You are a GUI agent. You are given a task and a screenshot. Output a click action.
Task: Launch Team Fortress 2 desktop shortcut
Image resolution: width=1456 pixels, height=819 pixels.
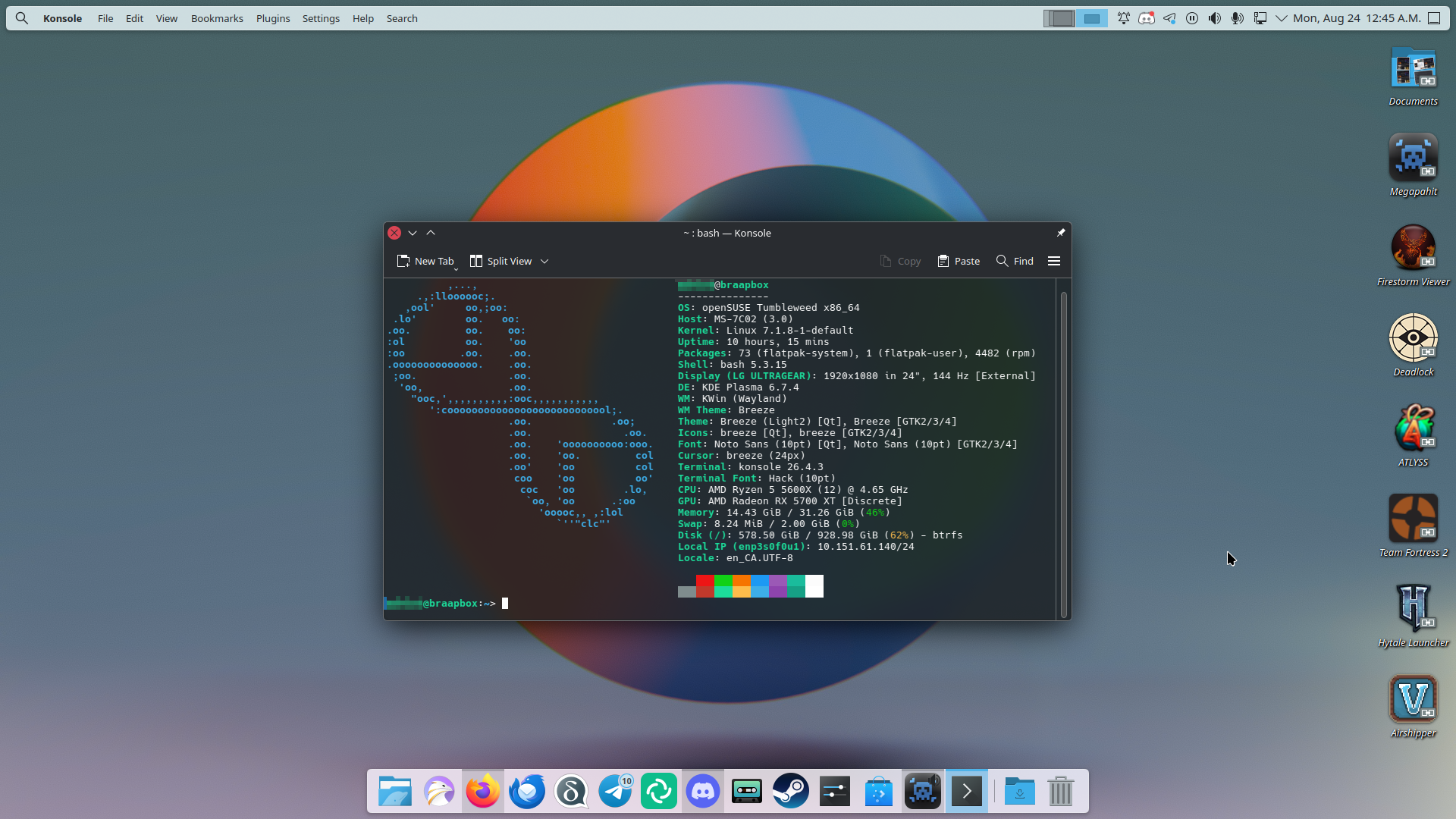pos(1414,527)
